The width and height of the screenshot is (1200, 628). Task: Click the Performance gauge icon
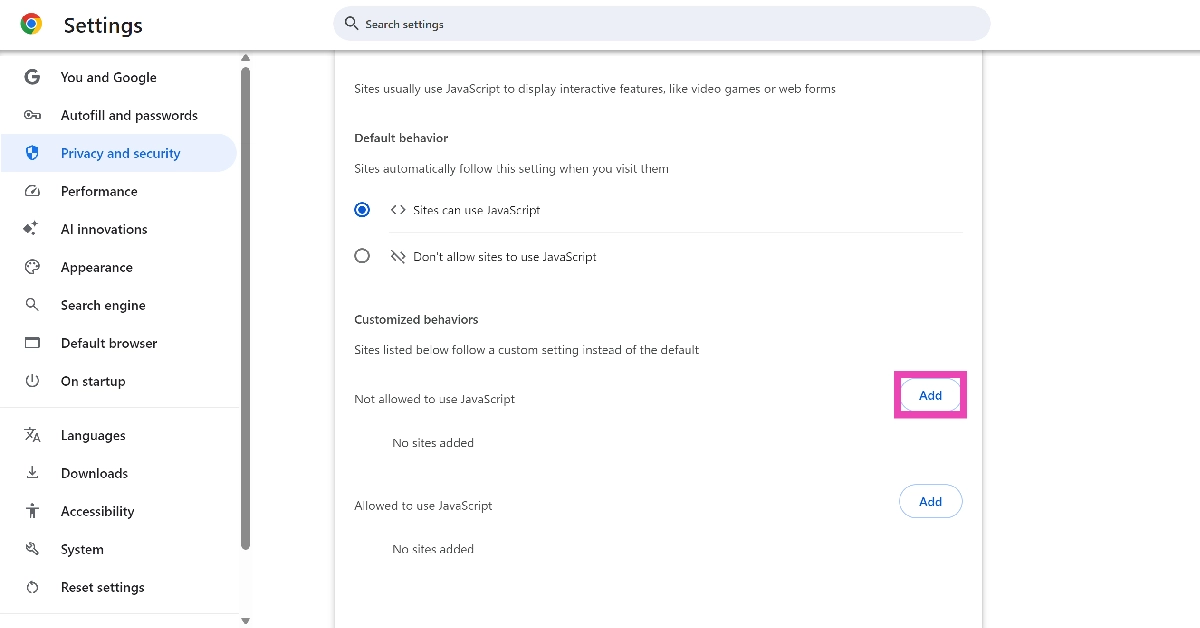[32, 191]
